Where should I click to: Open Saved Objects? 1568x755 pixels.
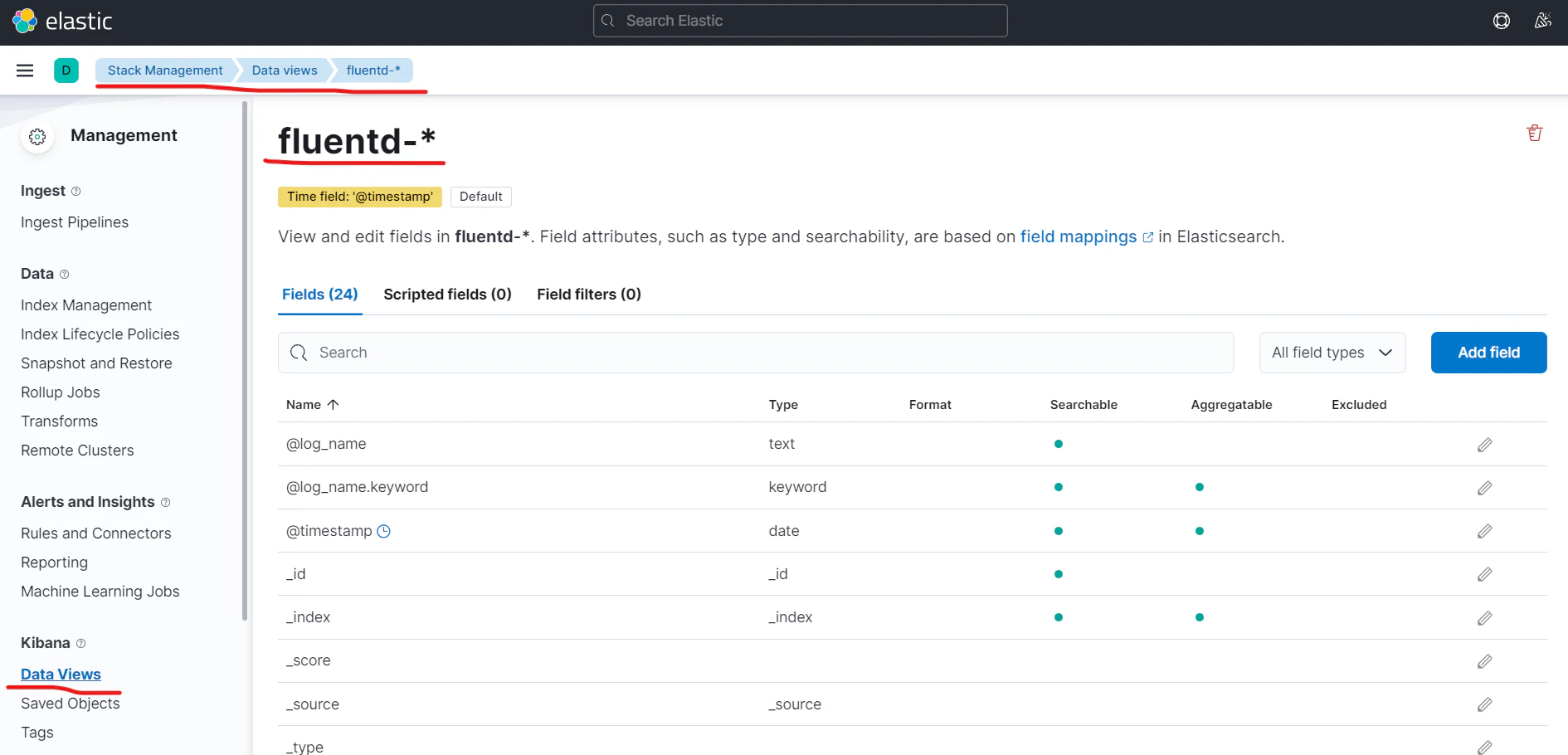click(70, 704)
